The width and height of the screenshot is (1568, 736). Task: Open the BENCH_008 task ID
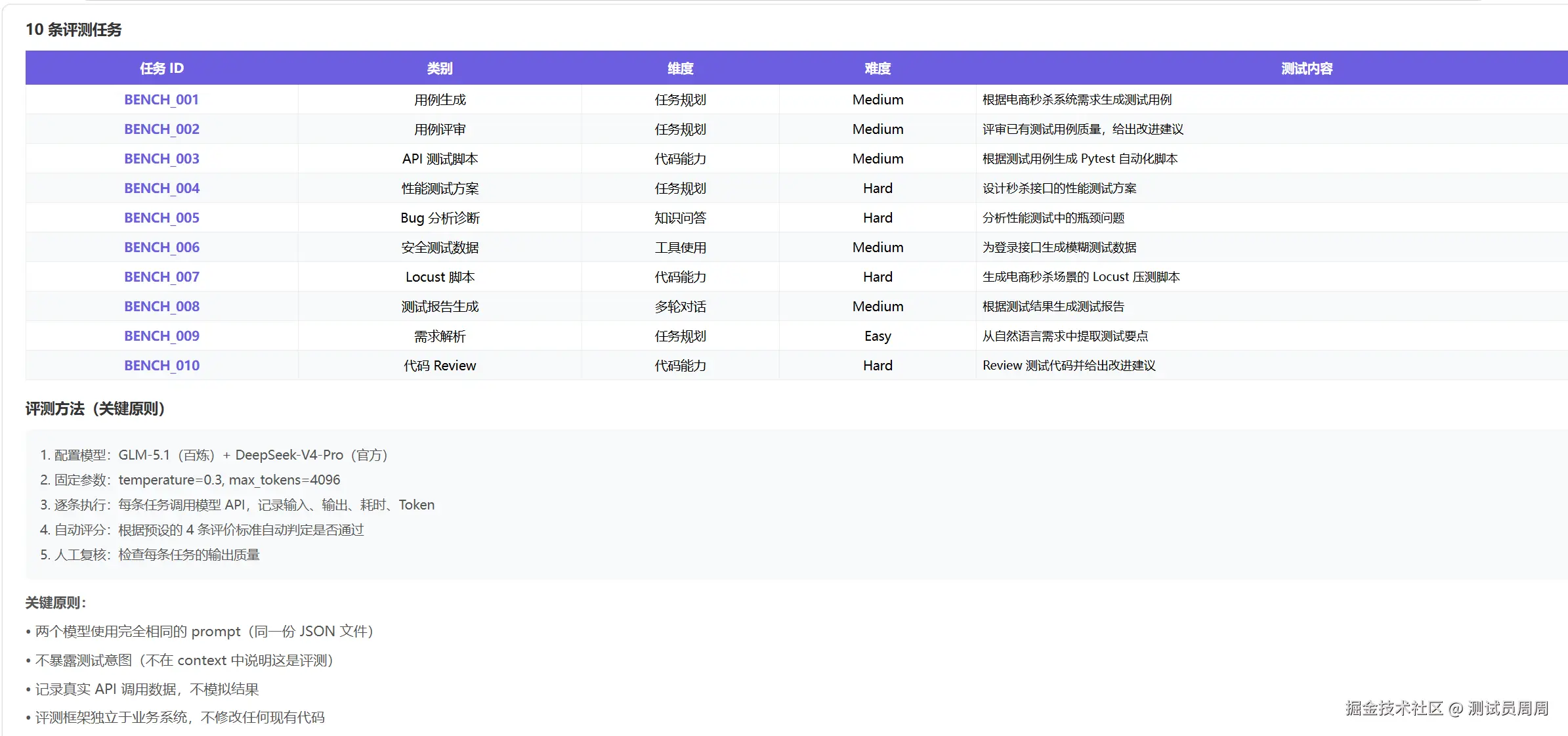pos(161,307)
